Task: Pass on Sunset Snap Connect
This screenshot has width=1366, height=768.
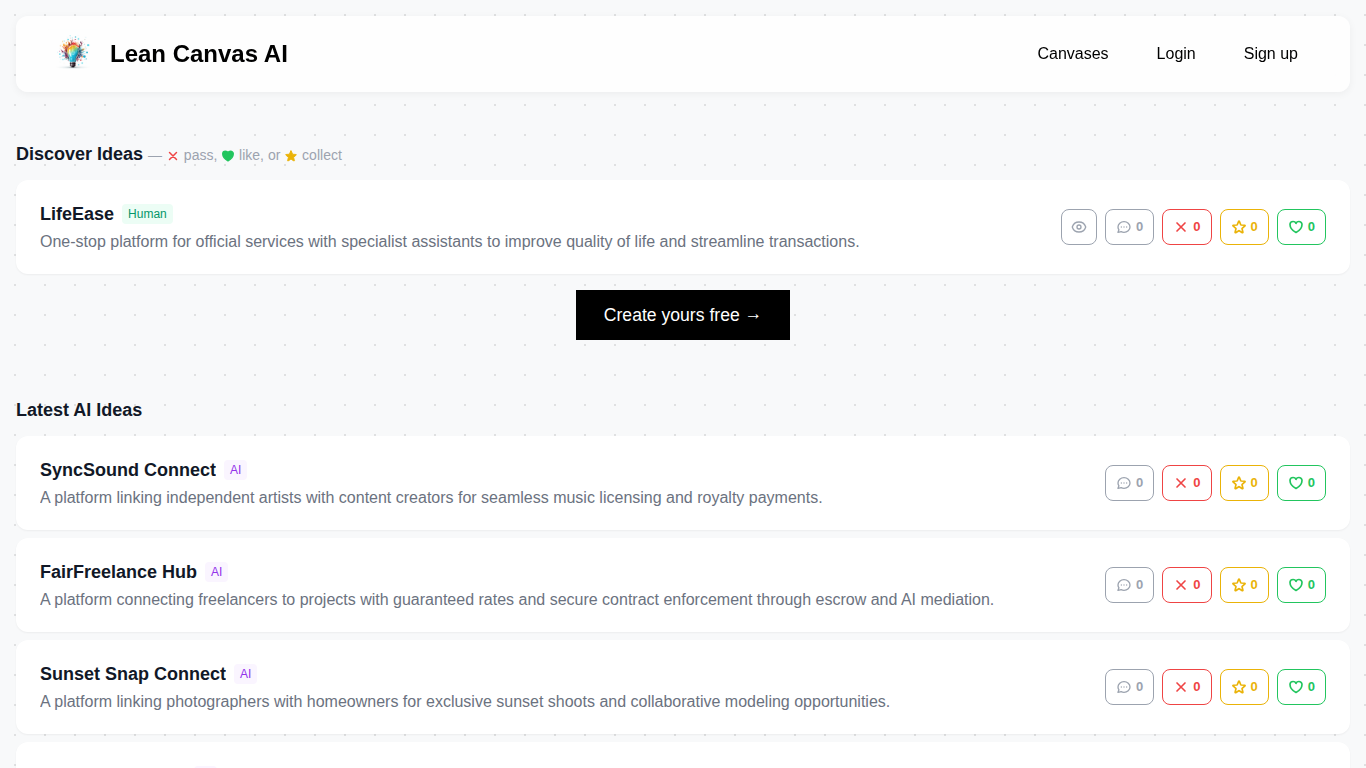Action: point(1187,687)
